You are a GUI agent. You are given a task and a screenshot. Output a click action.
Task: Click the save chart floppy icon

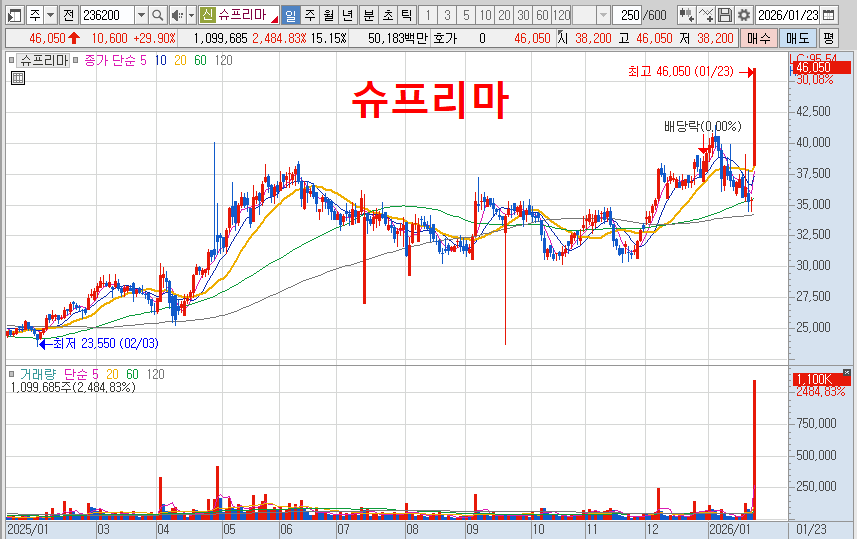tap(725, 15)
